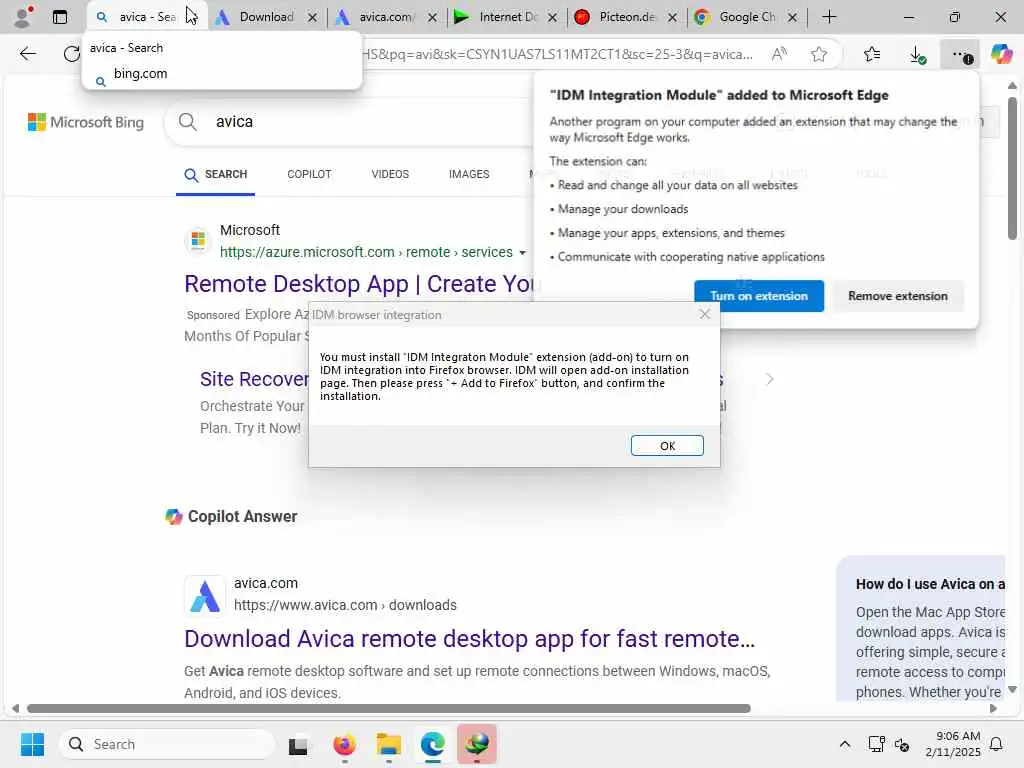The image size is (1024, 768).
Task: Open the Settings and more menu
Action: point(961,55)
